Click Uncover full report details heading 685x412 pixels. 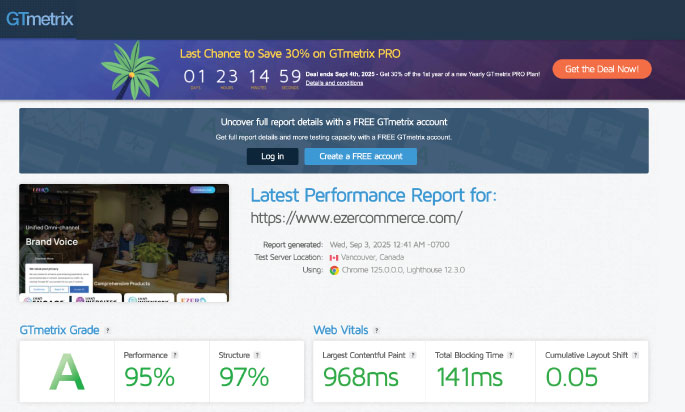(x=334, y=122)
